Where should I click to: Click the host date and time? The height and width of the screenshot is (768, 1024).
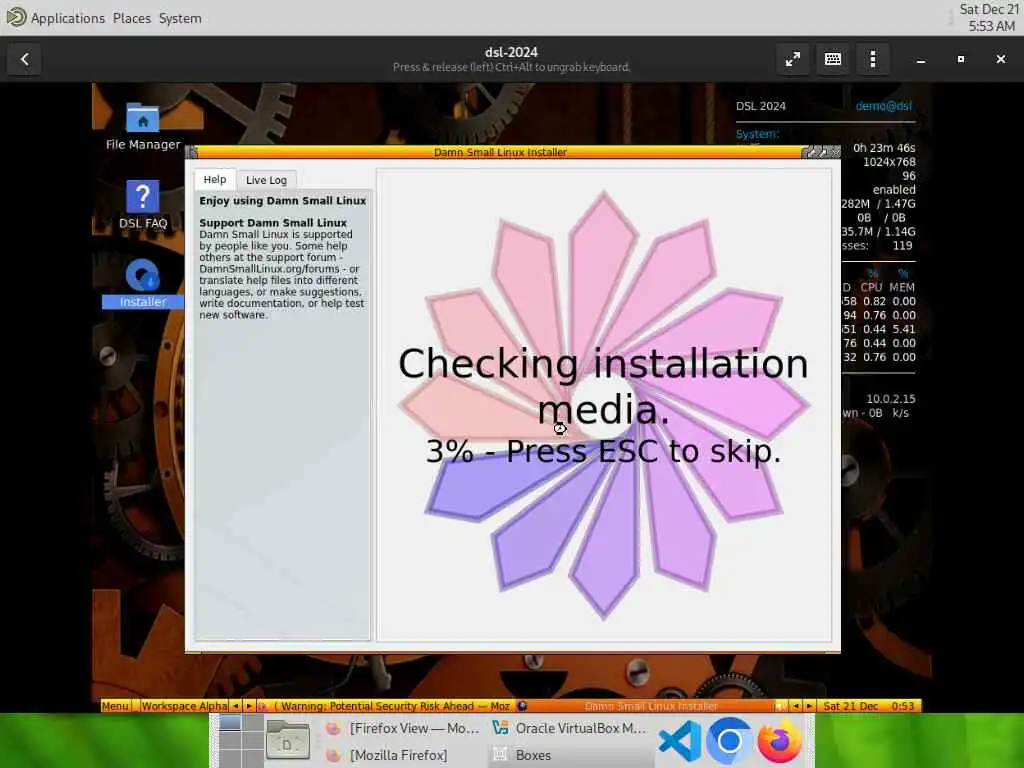(x=989, y=18)
